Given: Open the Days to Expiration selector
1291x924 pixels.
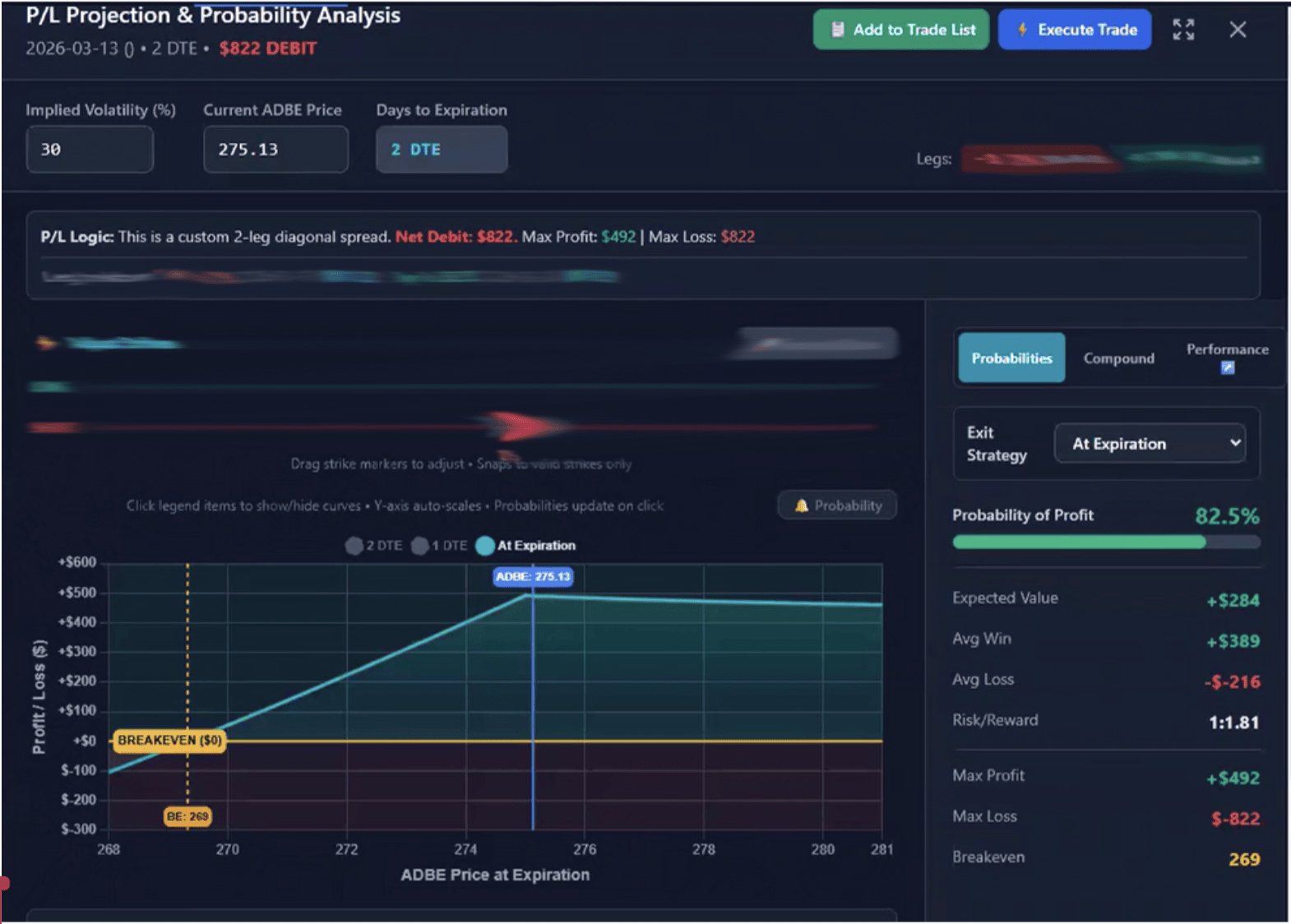Looking at the screenshot, I should click(442, 150).
